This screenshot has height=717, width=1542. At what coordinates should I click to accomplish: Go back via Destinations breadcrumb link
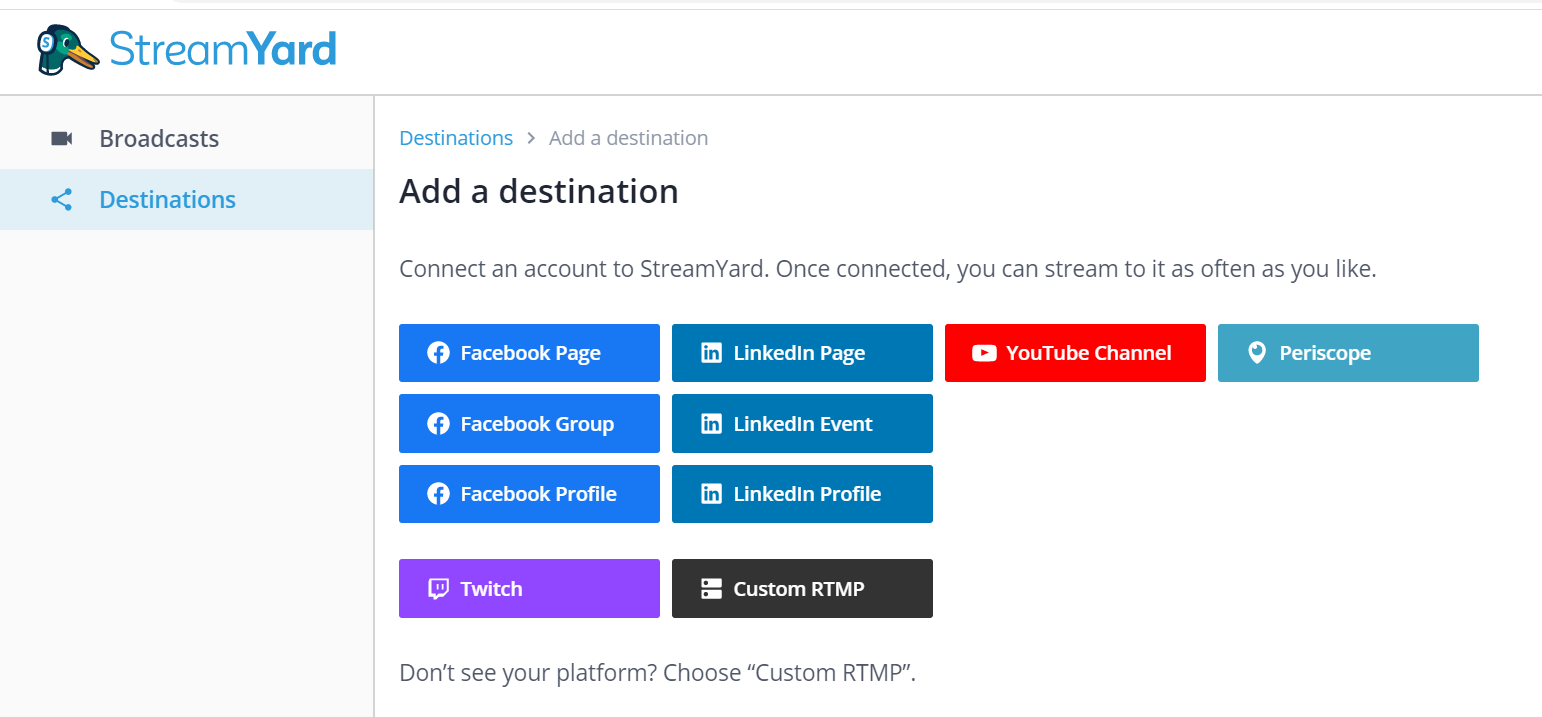click(456, 138)
